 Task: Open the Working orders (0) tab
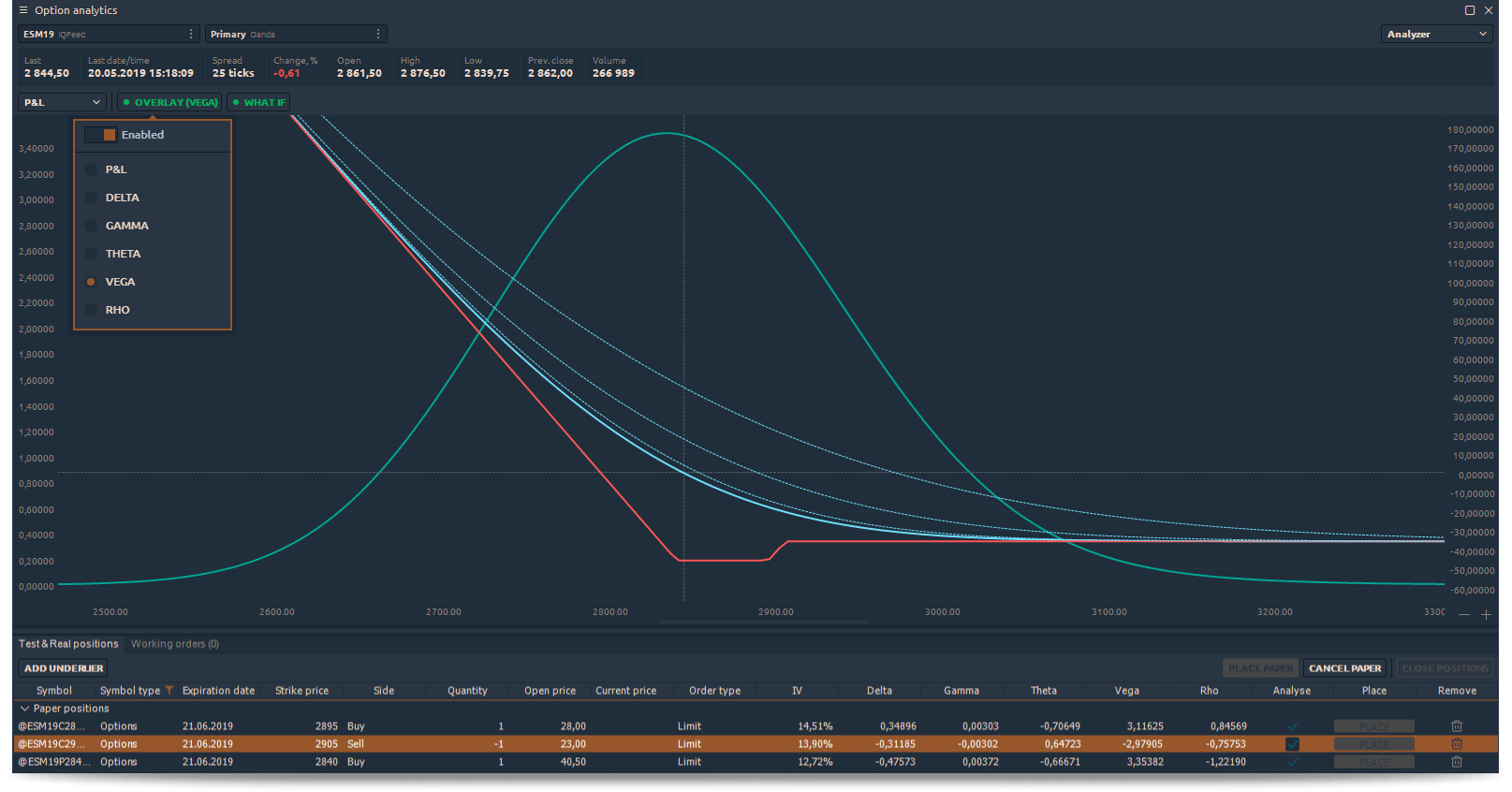(175, 644)
